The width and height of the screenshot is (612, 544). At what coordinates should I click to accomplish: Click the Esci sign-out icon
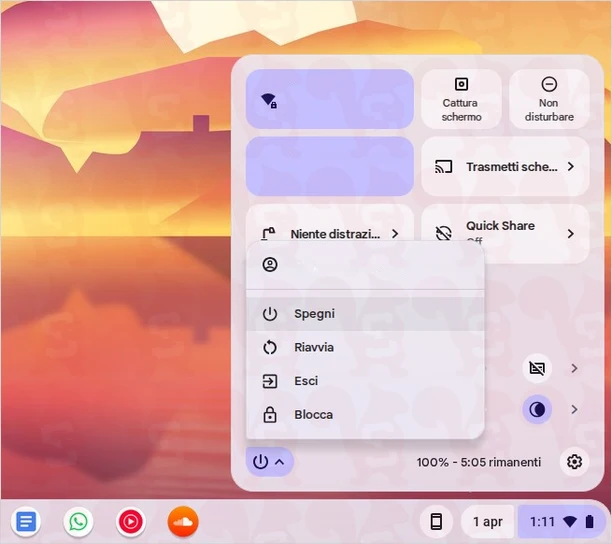(x=270, y=381)
